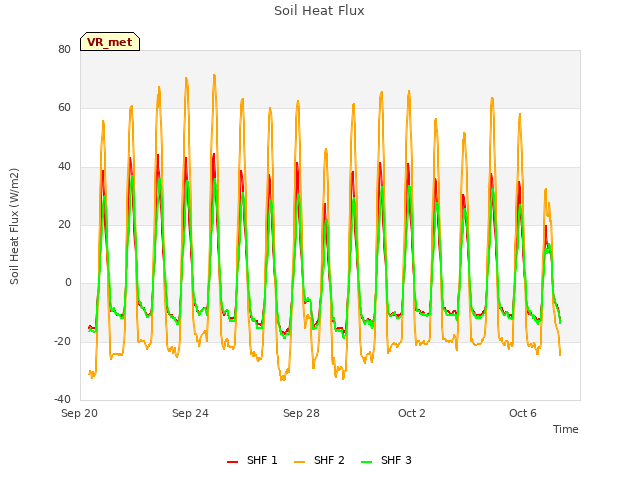The width and height of the screenshot is (640, 480).
Task: Toggle the SHF 2 legend entry
Action: click(319, 460)
